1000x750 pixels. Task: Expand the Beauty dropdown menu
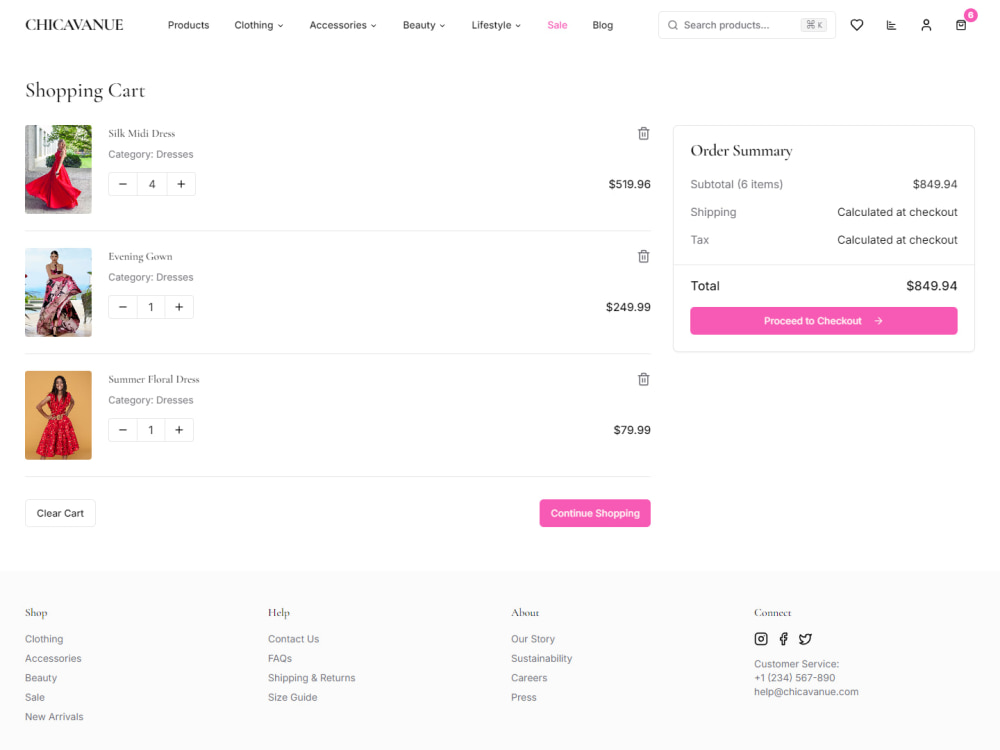click(424, 25)
